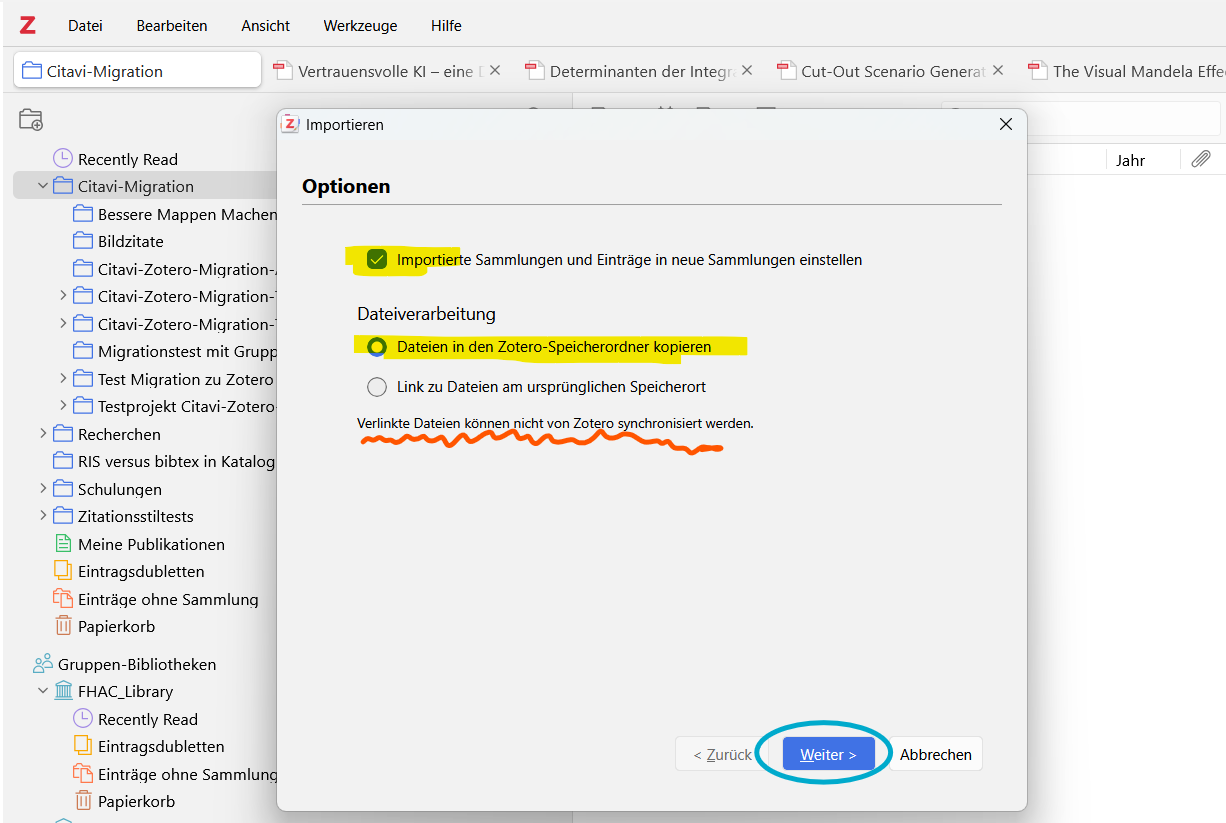The image size is (1226, 823).
Task: Switch to Determinanten der Integration tab
Action: click(640, 71)
